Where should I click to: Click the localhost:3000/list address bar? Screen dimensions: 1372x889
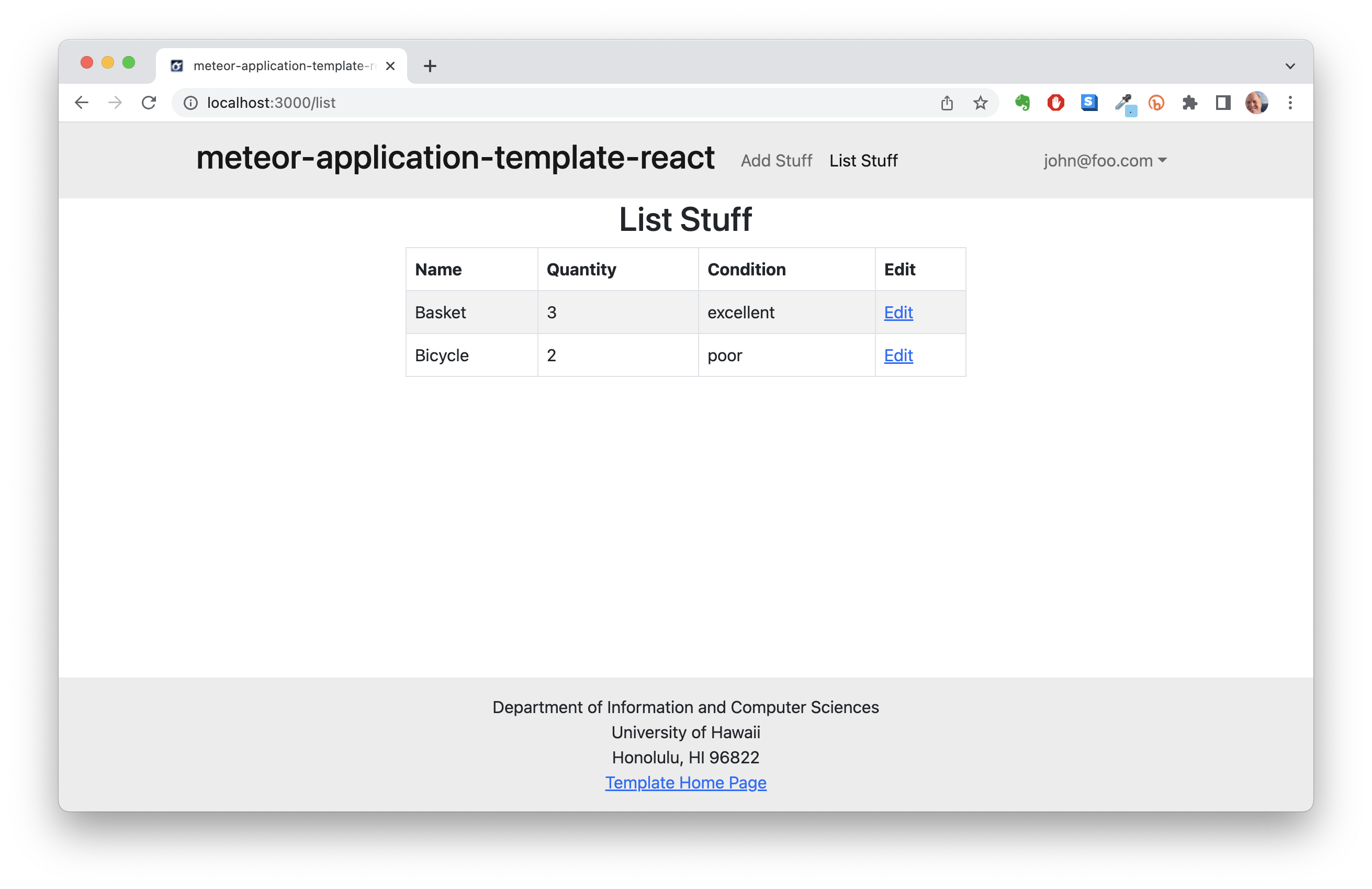[x=519, y=103]
